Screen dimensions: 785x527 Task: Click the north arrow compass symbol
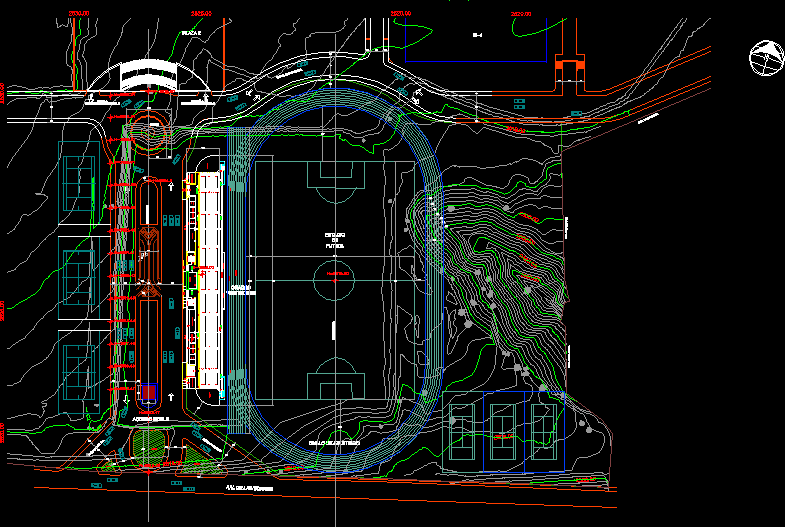click(x=765, y=58)
